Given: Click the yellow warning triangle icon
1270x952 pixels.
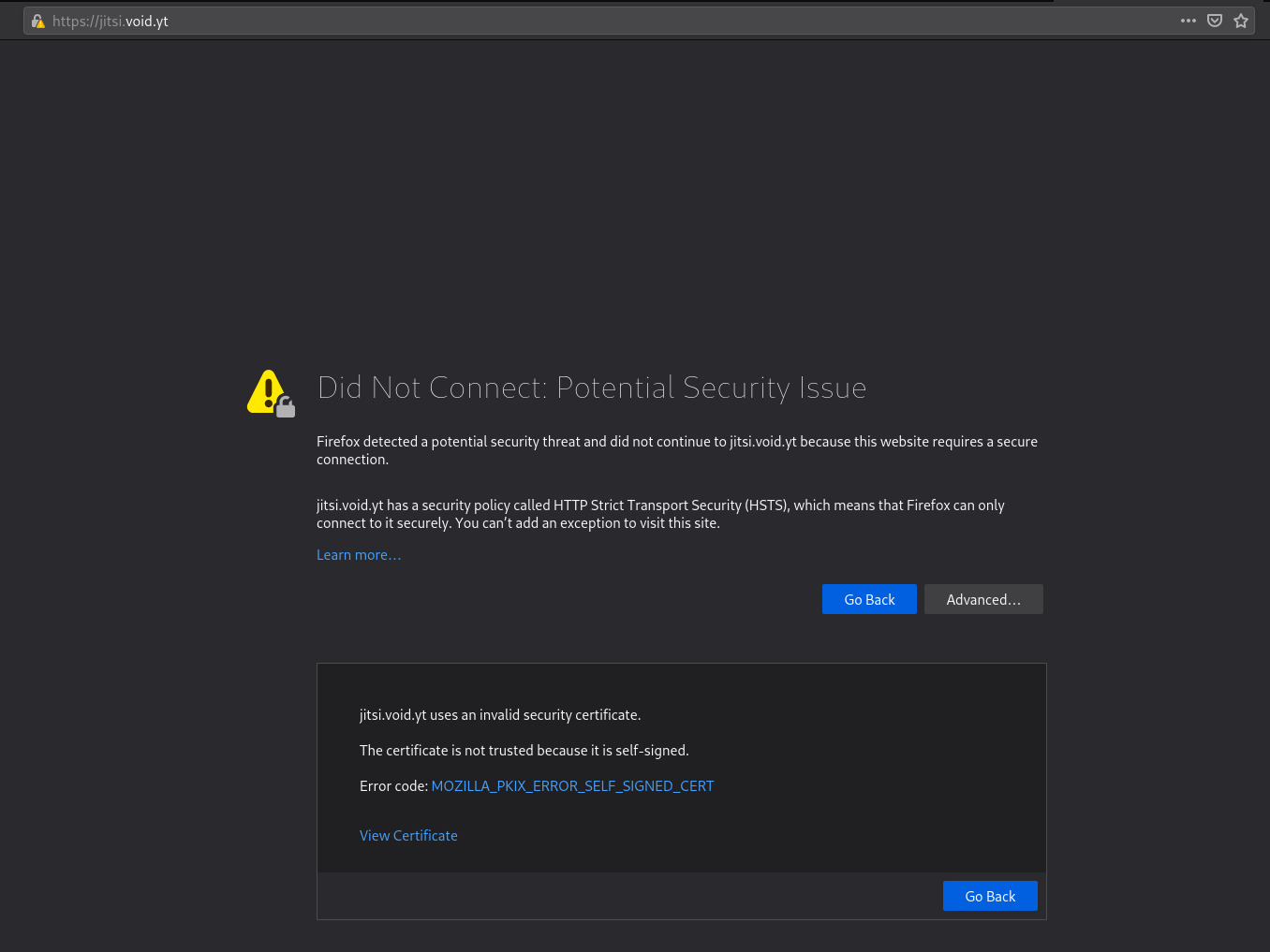Looking at the screenshot, I should [x=271, y=393].
